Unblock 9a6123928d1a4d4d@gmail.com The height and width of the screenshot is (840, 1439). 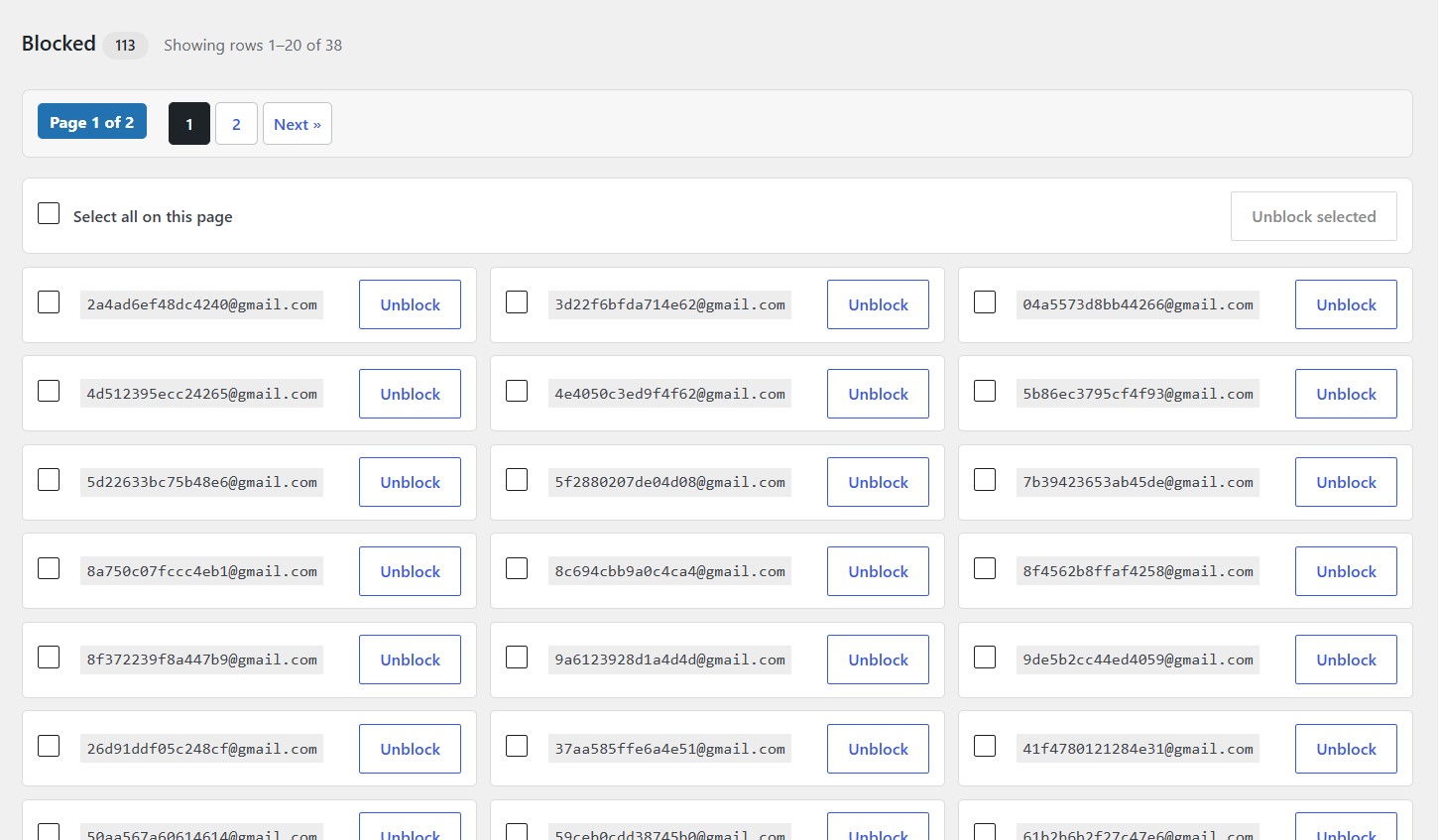878,660
